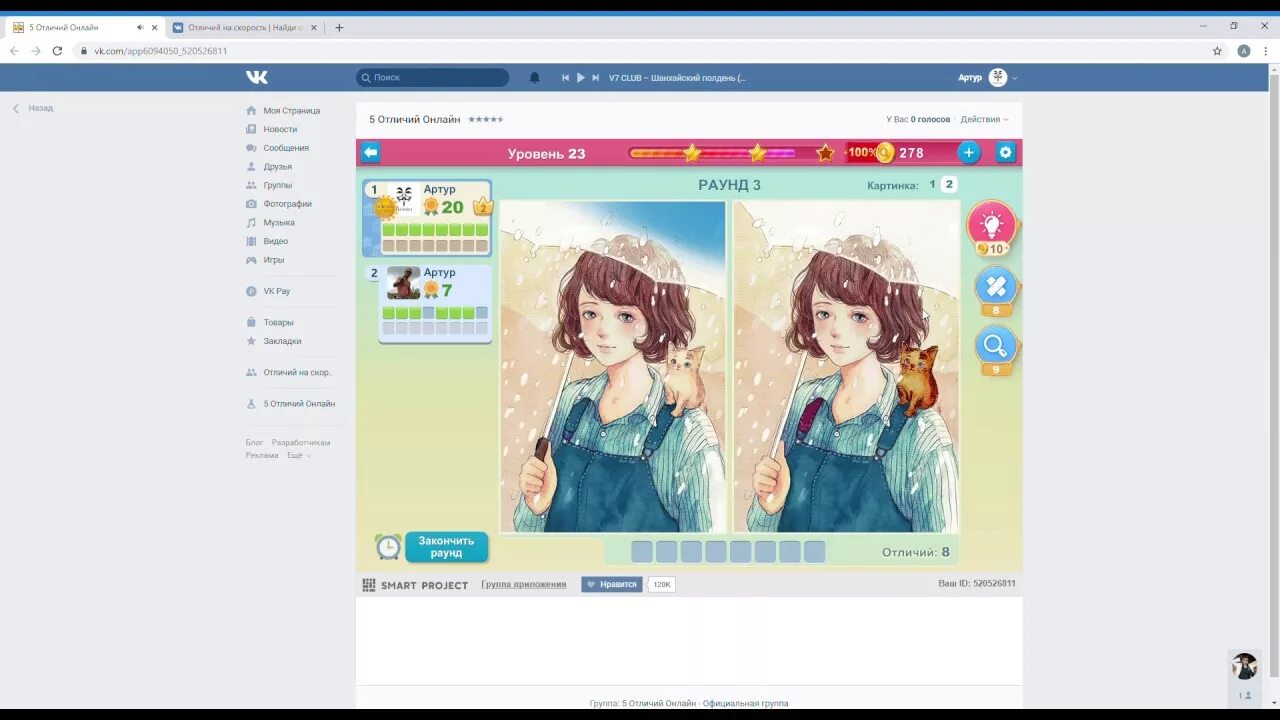1280x720 pixels.
Task: Click the VK logo in header
Action: tap(257, 77)
